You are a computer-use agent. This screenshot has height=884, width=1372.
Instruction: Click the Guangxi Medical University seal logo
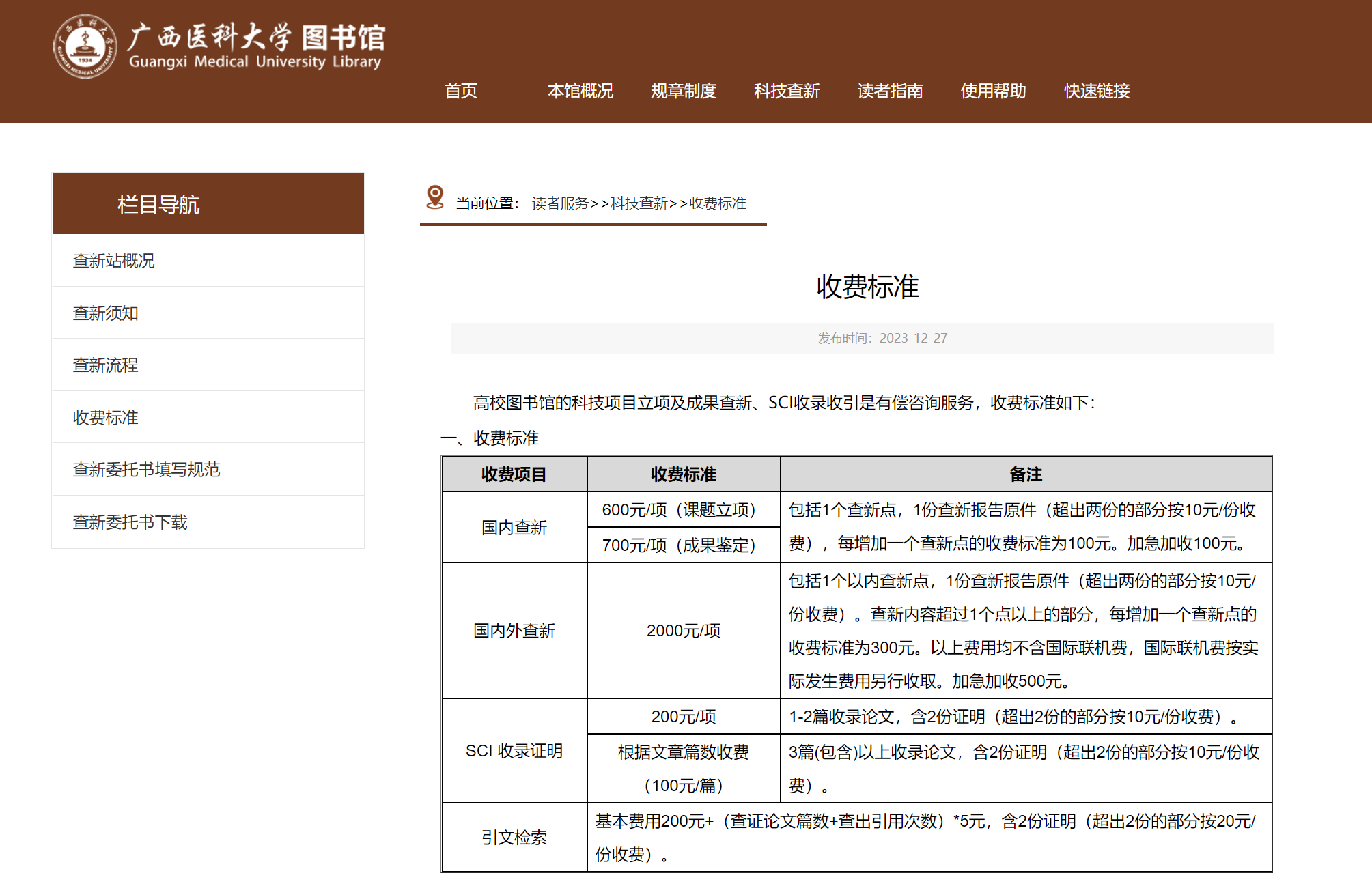[85, 46]
